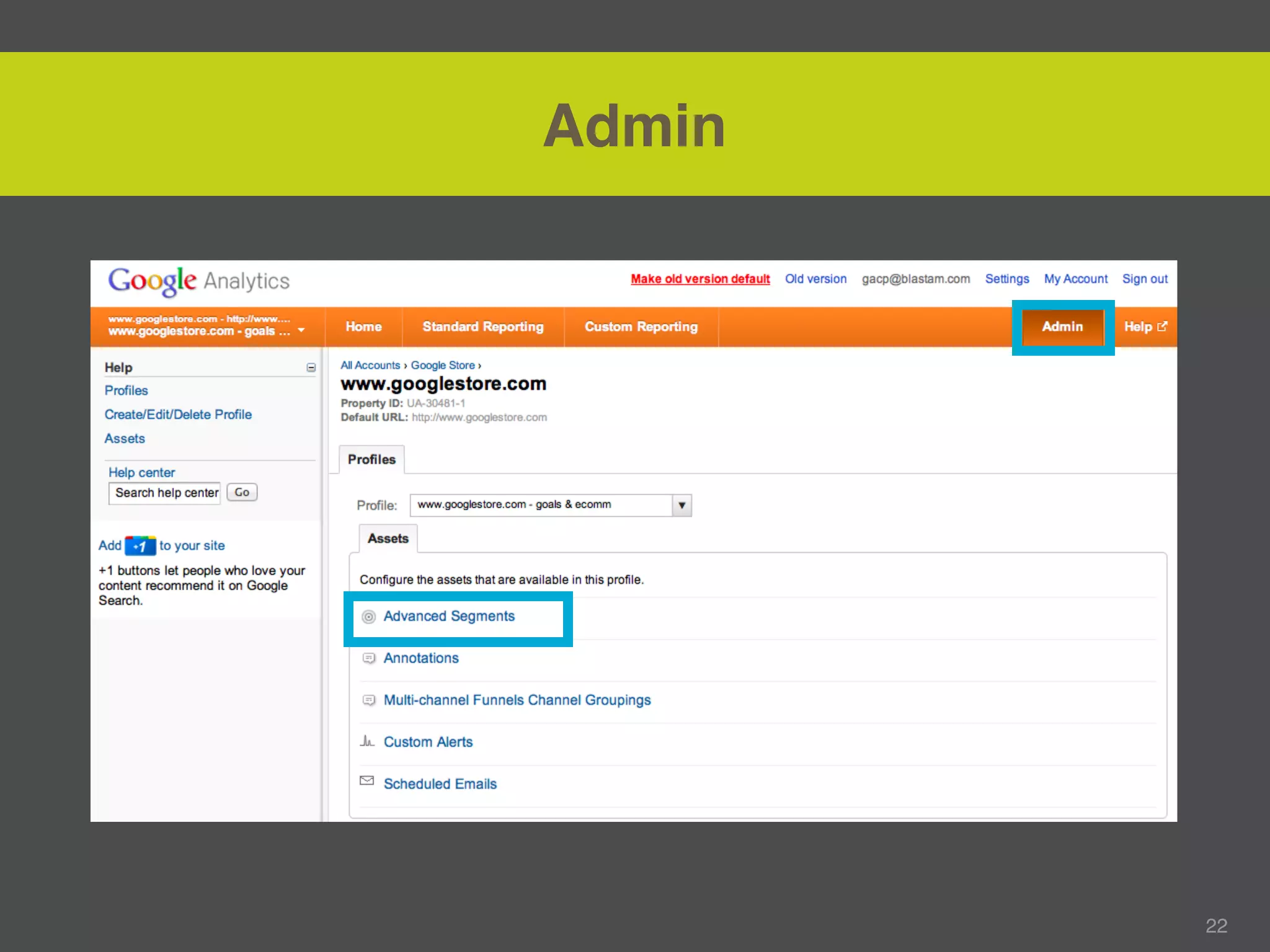Open Settings link in header

[1007, 279]
